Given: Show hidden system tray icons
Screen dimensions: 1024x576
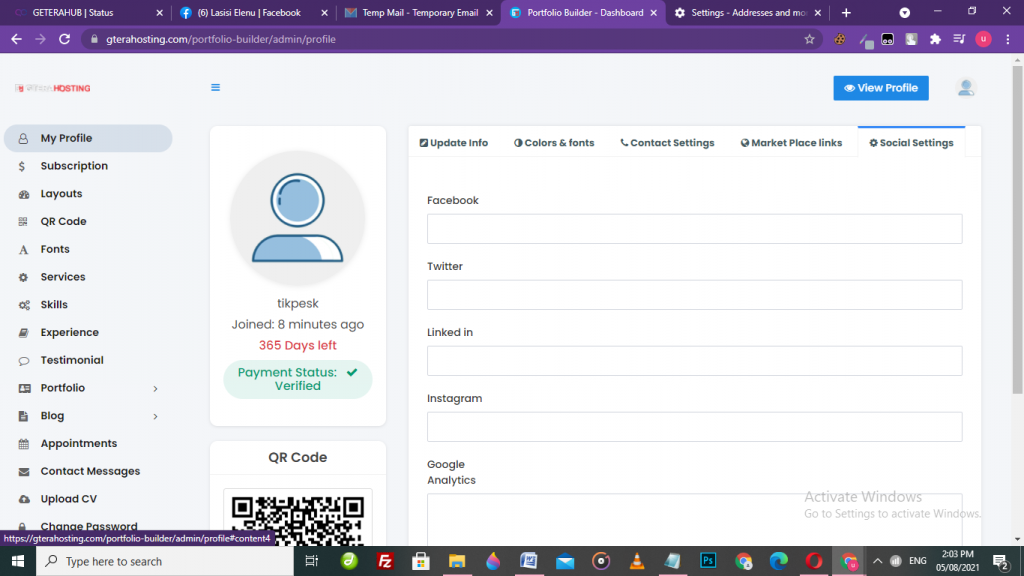Looking at the screenshot, I should click(877, 561).
